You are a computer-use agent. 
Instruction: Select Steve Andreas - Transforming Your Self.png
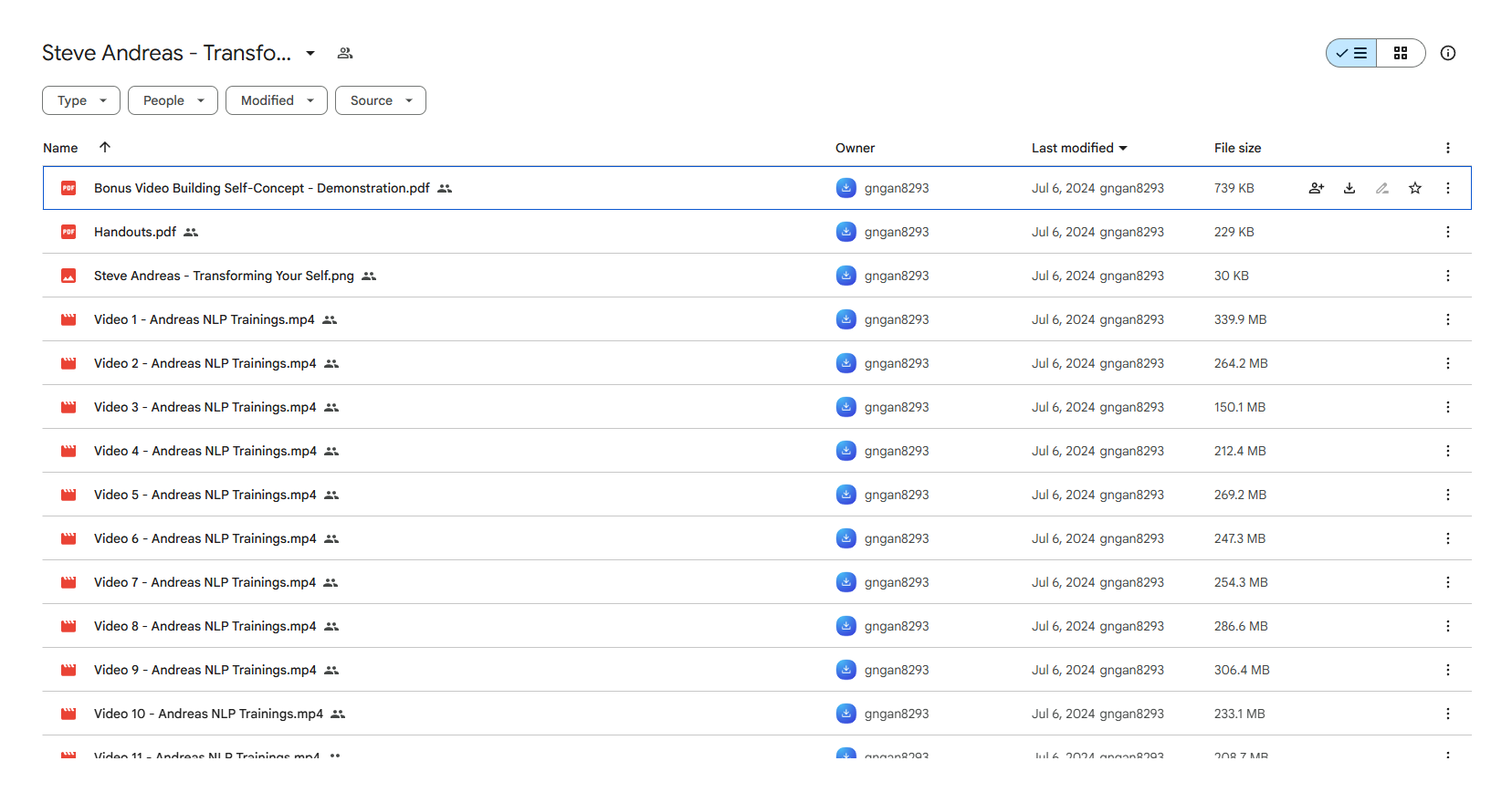224,276
